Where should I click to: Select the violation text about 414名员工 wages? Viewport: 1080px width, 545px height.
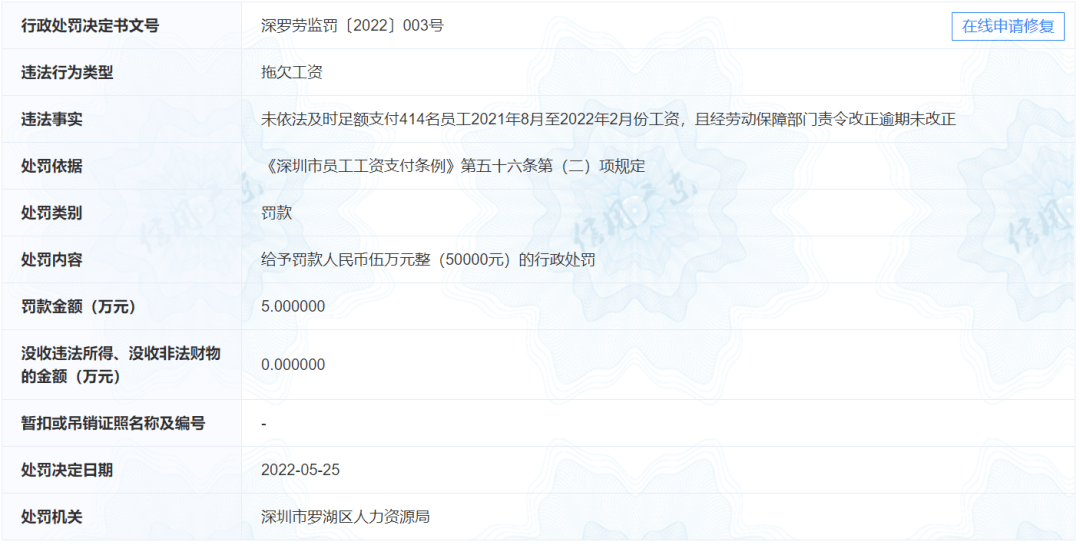click(608, 119)
